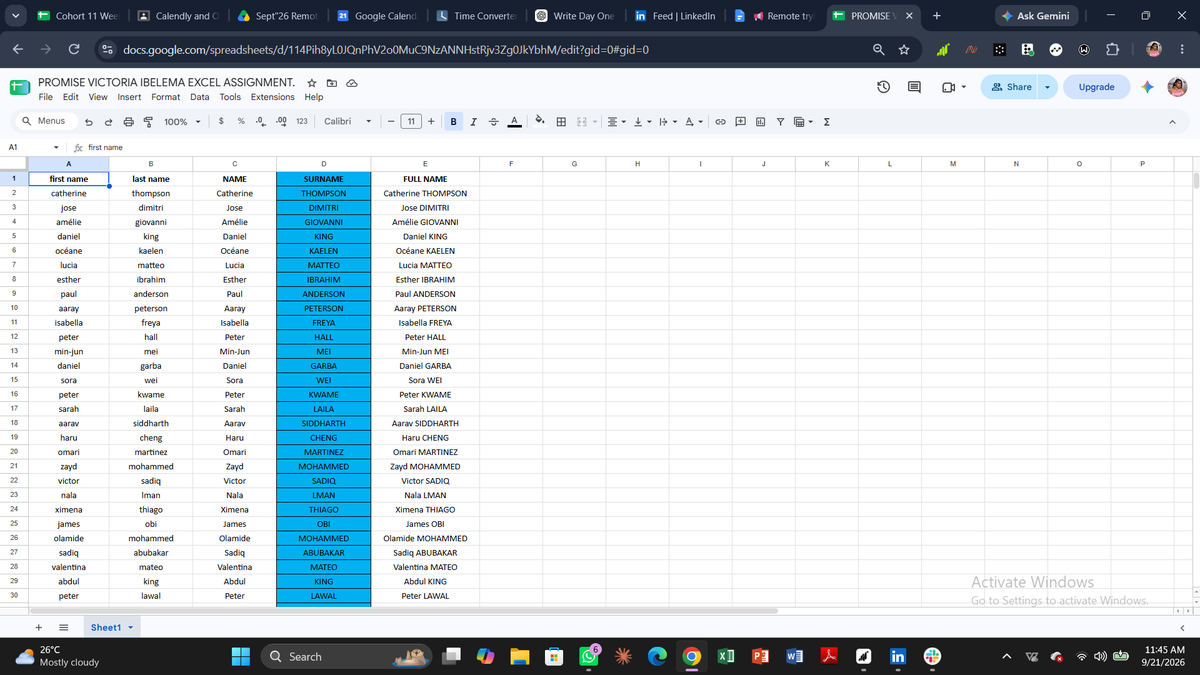Open the File menu
The height and width of the screenshot is (675, 1200).
point(45,97)
